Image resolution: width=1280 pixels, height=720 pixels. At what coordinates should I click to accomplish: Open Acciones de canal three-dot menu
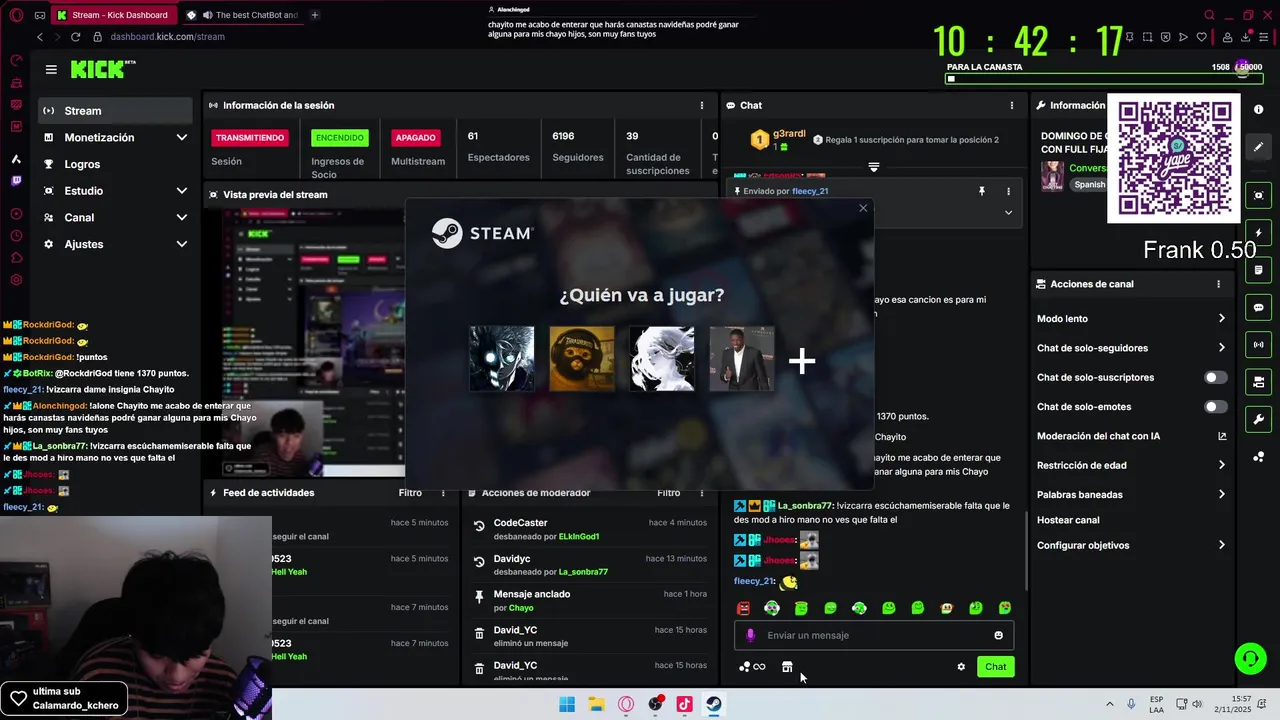[1218, 284]
